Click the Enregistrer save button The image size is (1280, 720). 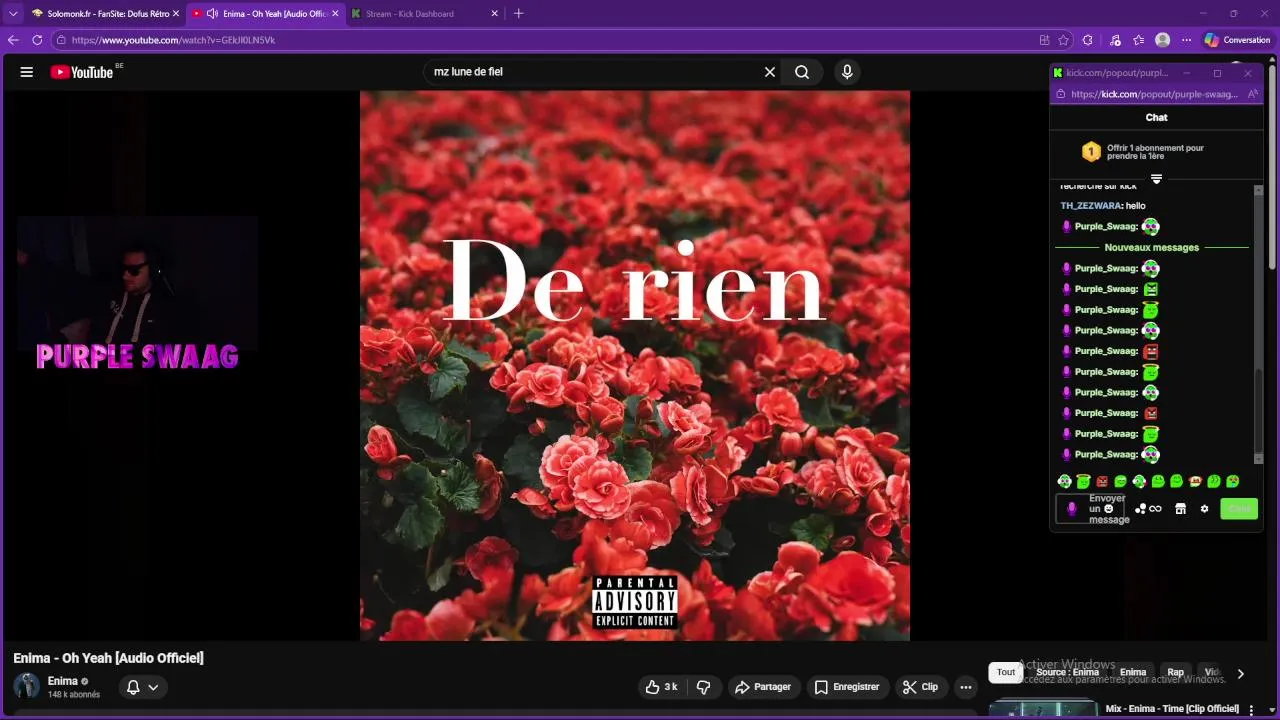pyautogui.click(x=847, y=687)
